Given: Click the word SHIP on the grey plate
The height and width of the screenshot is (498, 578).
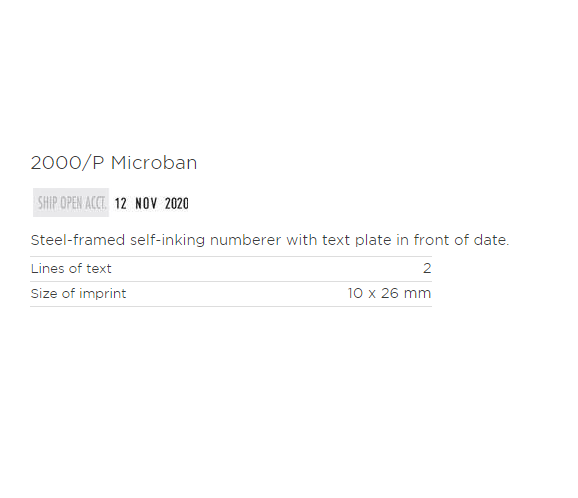Looking at the screenshot, I should [48, 203].
